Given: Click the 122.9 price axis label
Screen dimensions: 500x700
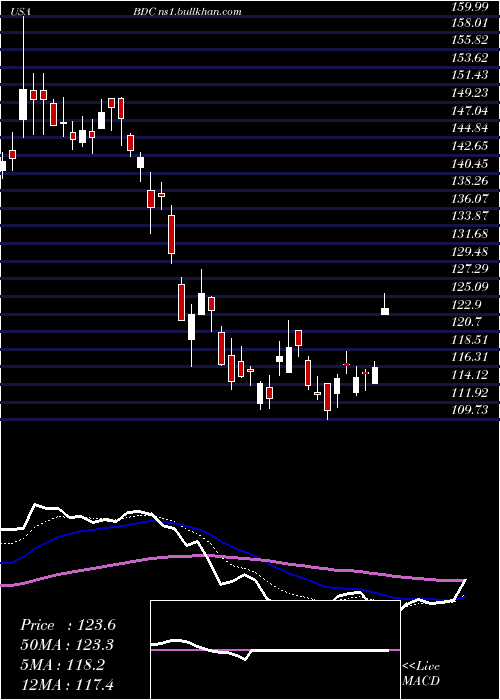Looking at the screenshot, I should tap(467, 304).
